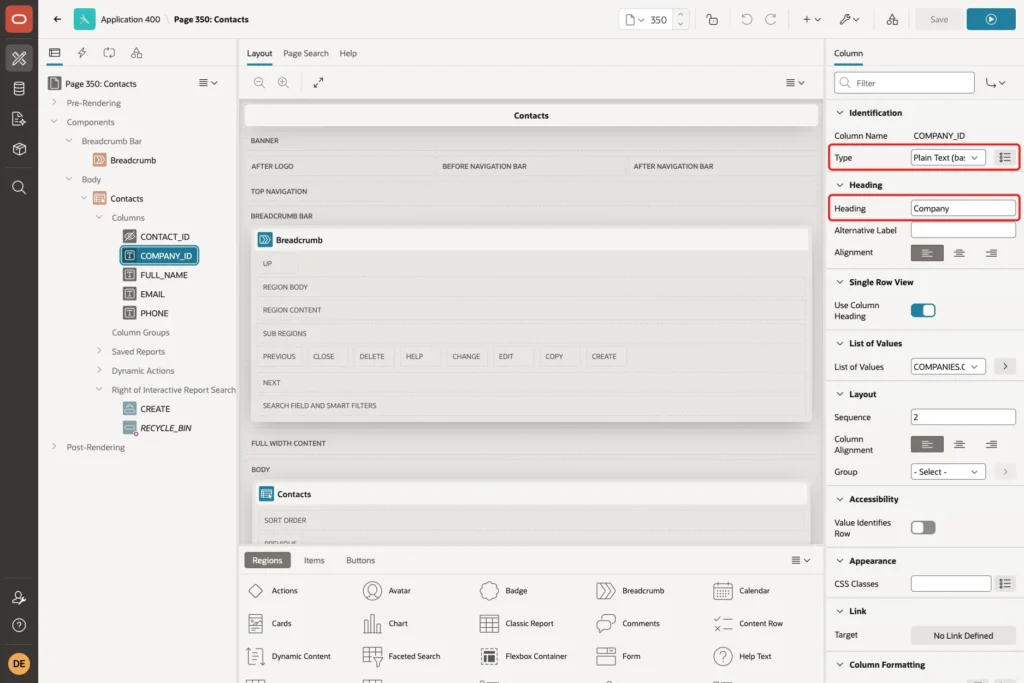The height and width of the screenshot is (683, 1024).
Task: Switch gallery to Regions tab
Action: pyautogui.click(x=267, y=560)
